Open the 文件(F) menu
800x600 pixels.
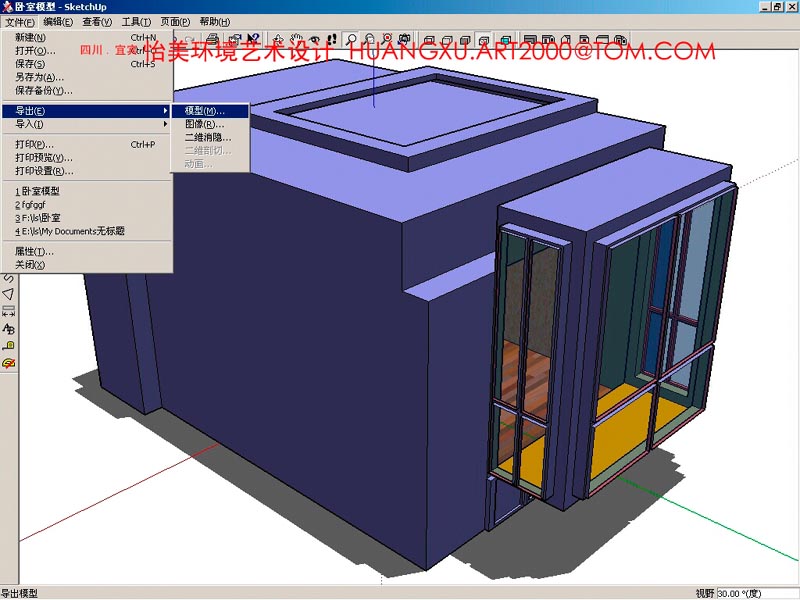20,22
